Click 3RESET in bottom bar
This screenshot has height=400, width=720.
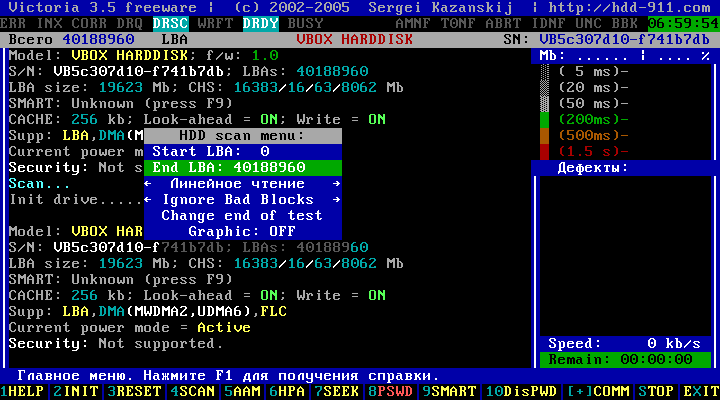click(135, 392)
